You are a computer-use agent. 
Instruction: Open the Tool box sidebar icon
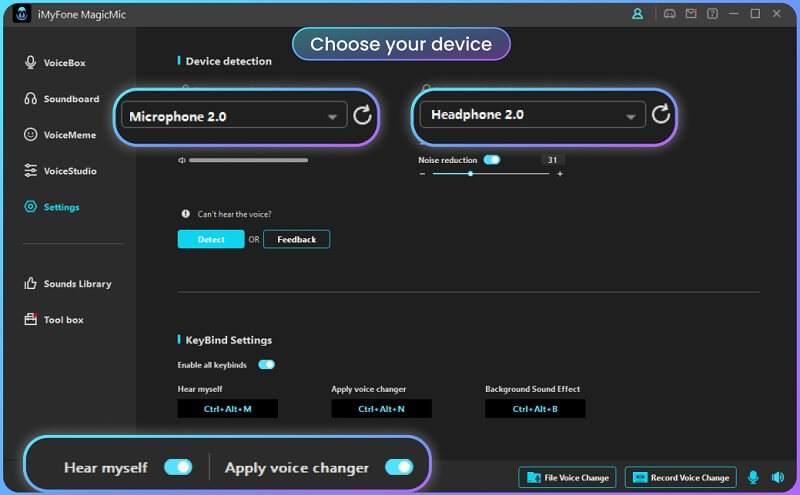tap(31, 319)
